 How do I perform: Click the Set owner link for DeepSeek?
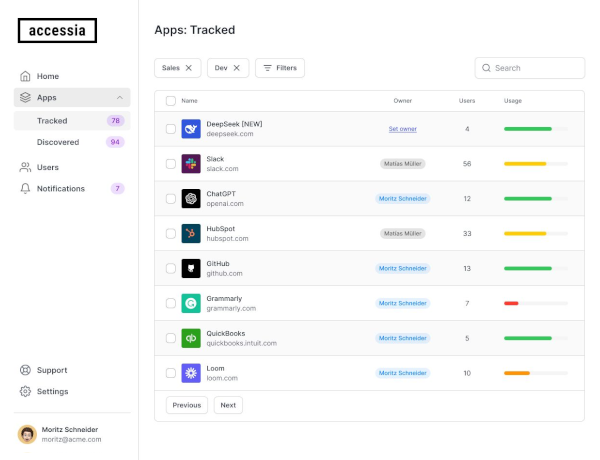pos(403,129)
